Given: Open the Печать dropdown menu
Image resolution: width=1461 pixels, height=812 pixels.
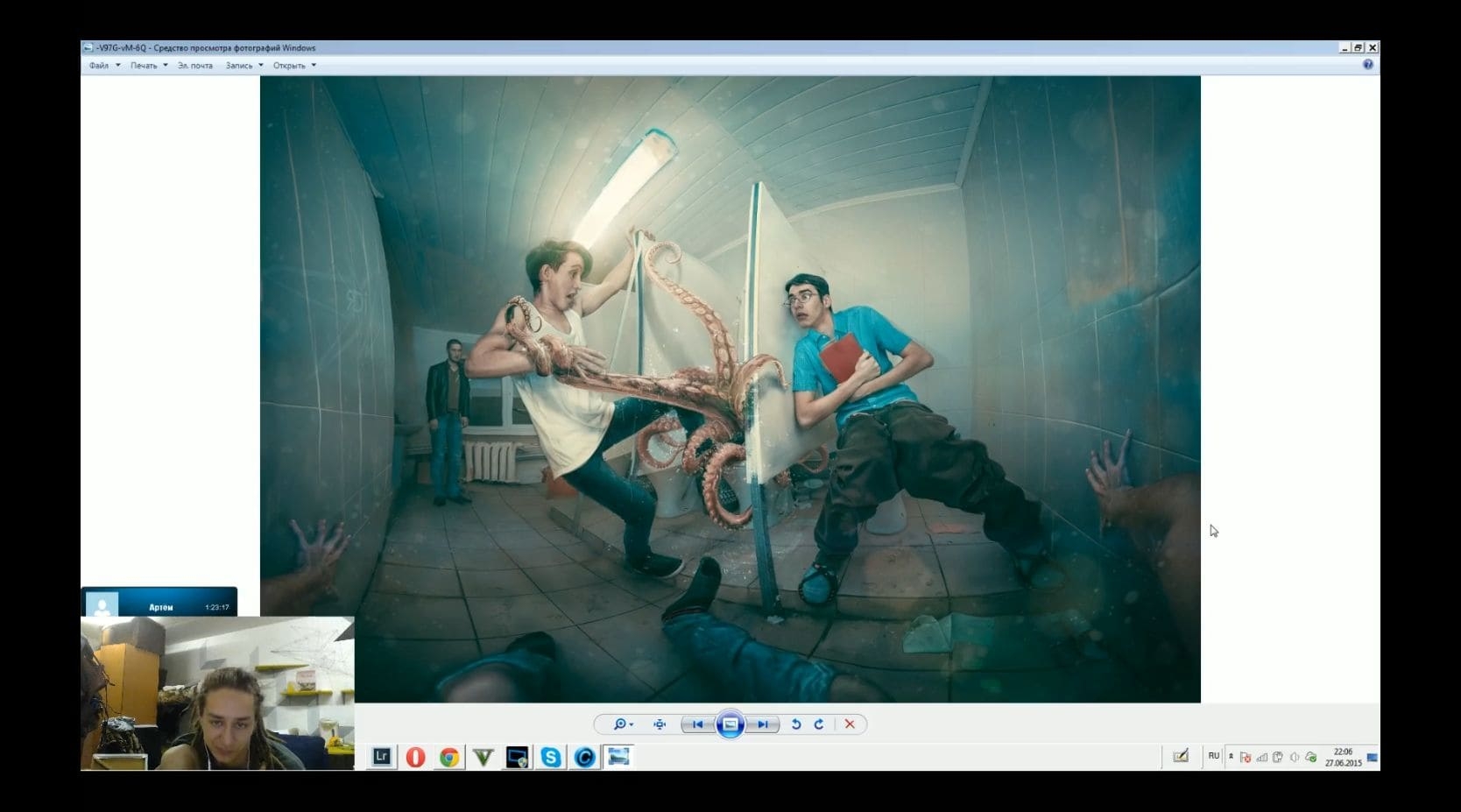Looking at the screenshot, I should pyautogui.click(x=149, y=66).
